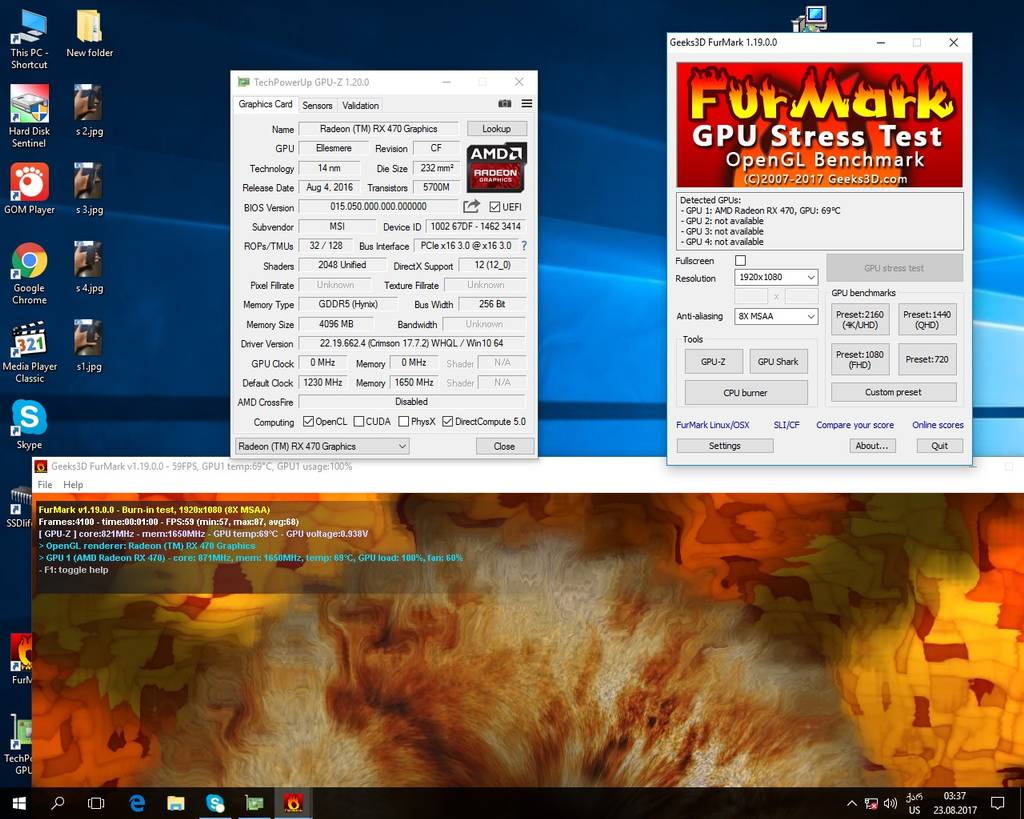Image resolution: width=1024 pixels, height=819 pixels.
Task: Open the Compare your score link
Action: 854,425
